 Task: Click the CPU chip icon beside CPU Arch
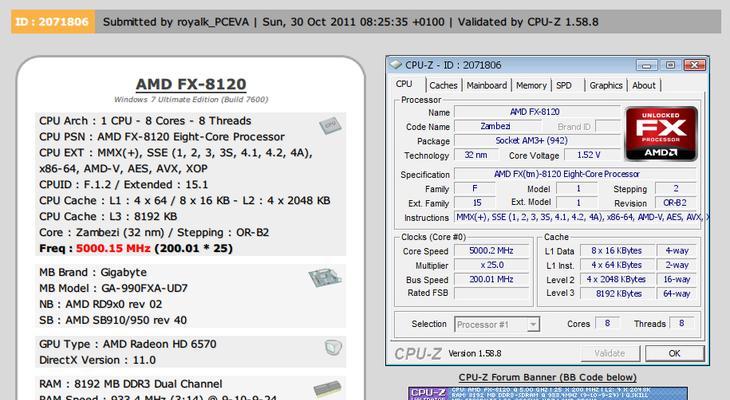click(x=331, y=126)
